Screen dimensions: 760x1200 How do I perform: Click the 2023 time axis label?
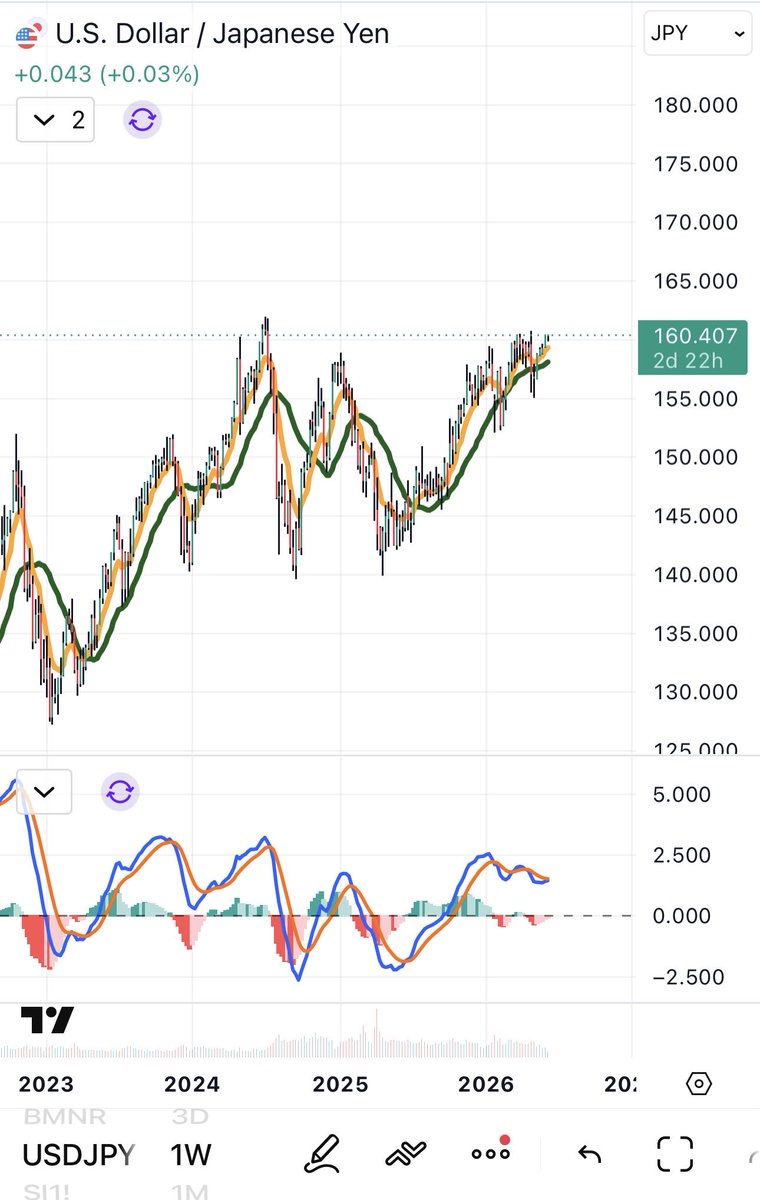46,1084
